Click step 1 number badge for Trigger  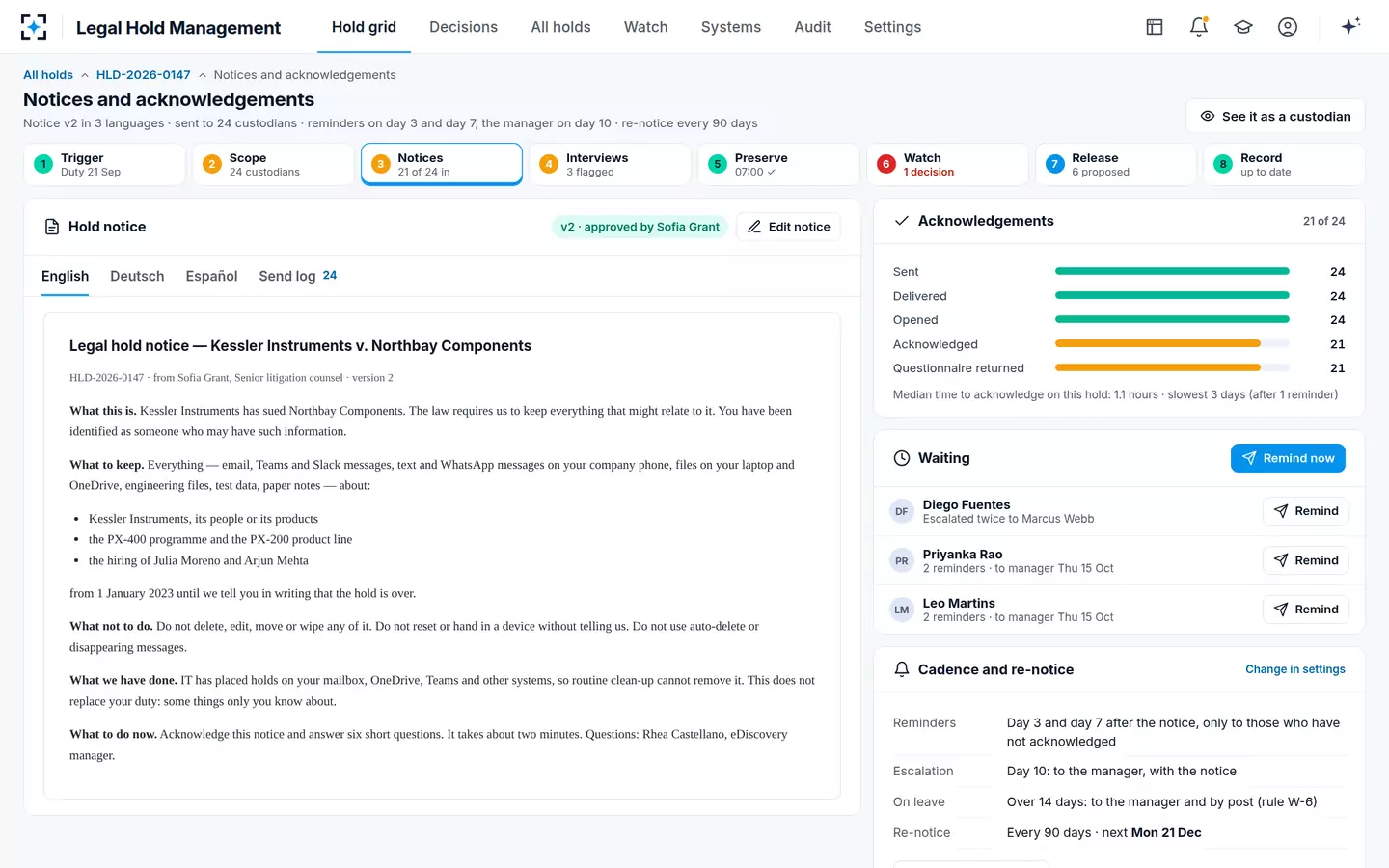click(x=43, y=164)
